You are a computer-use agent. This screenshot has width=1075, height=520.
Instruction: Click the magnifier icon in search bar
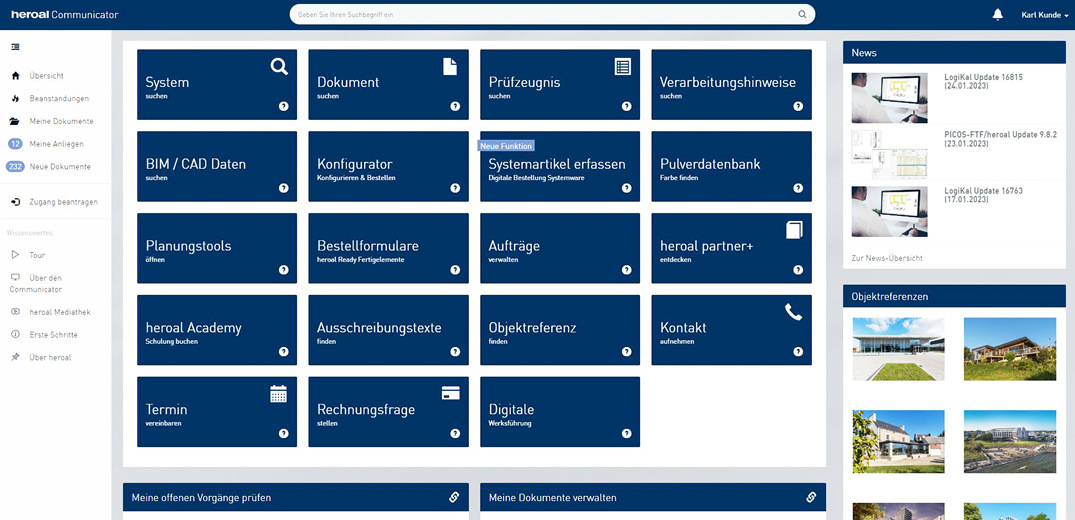pos(802,14)
